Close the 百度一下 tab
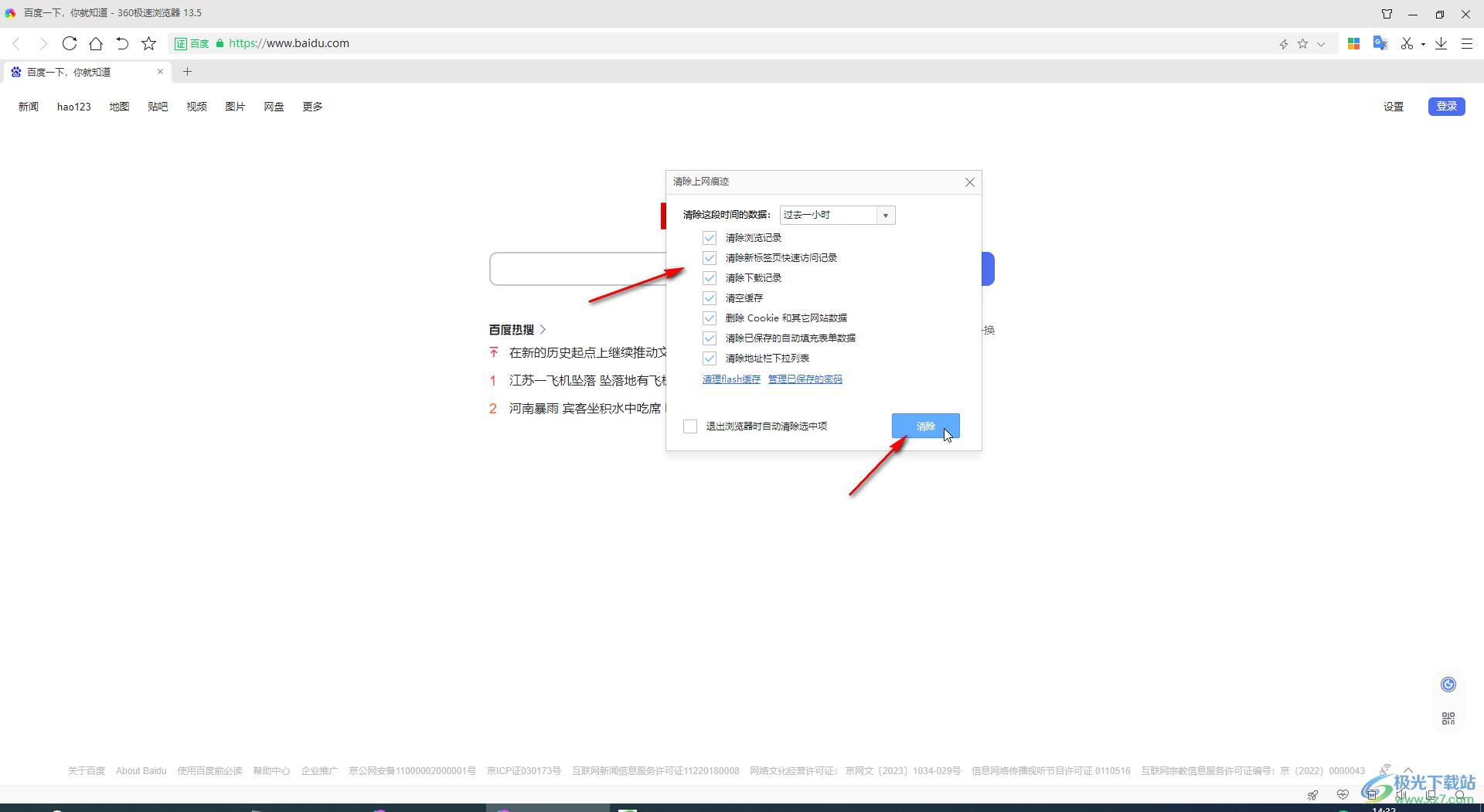This screenshot has height=812, width=1484. coord(160,72)
